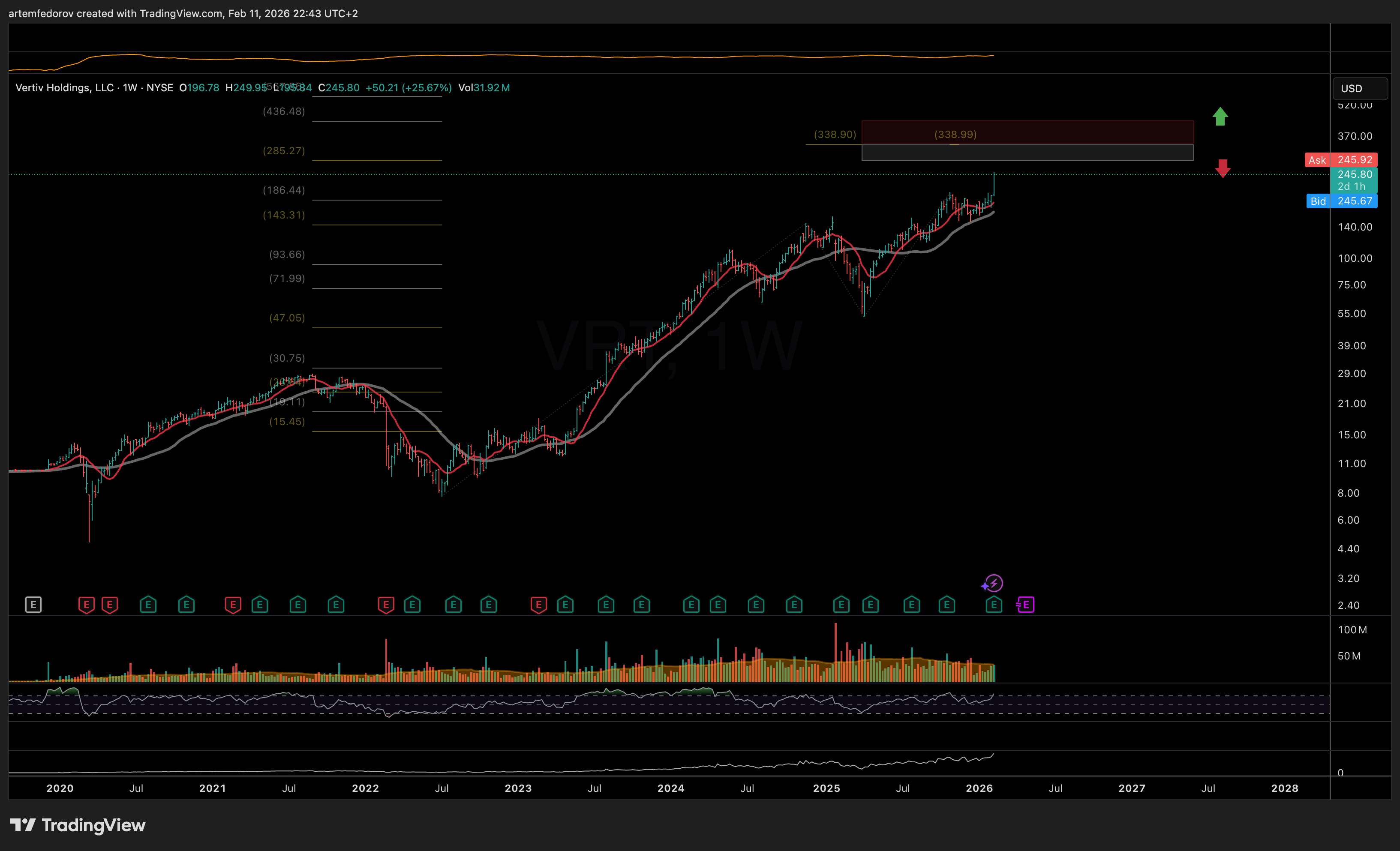Click the (285.27) Fibonacci level label

pos(283,150)
